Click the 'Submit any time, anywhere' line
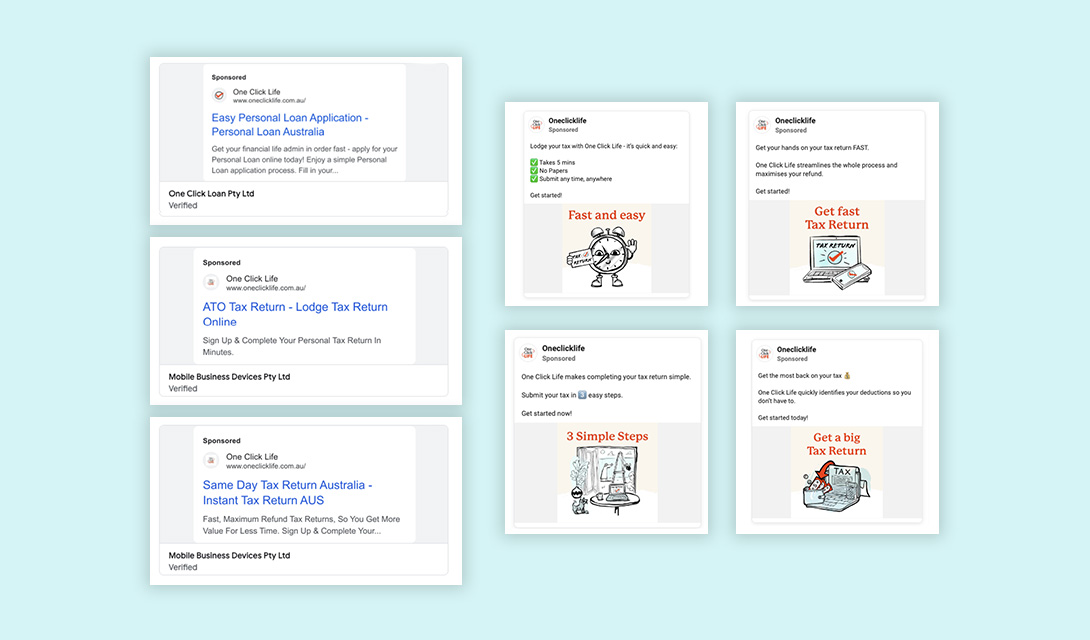Image resolution: width=1090 pixels, height=640 pixels. 571,179
